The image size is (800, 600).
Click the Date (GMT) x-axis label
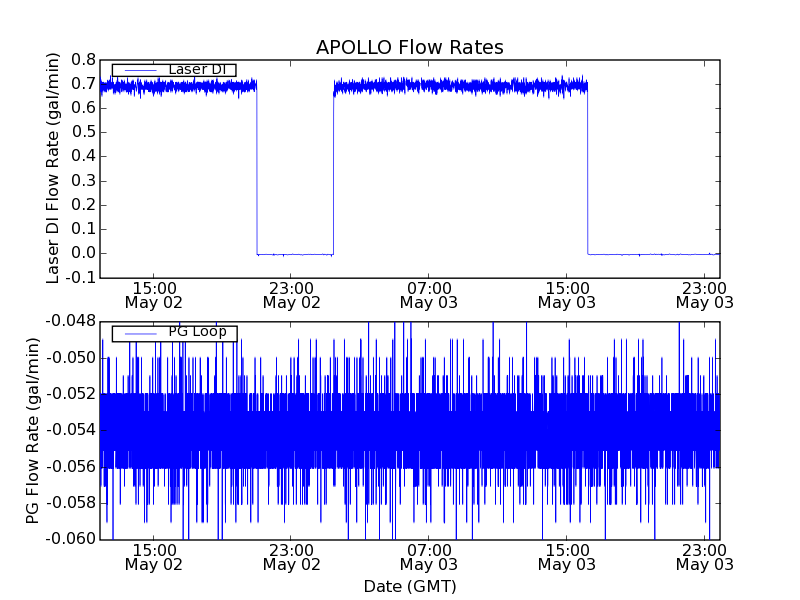409,586
